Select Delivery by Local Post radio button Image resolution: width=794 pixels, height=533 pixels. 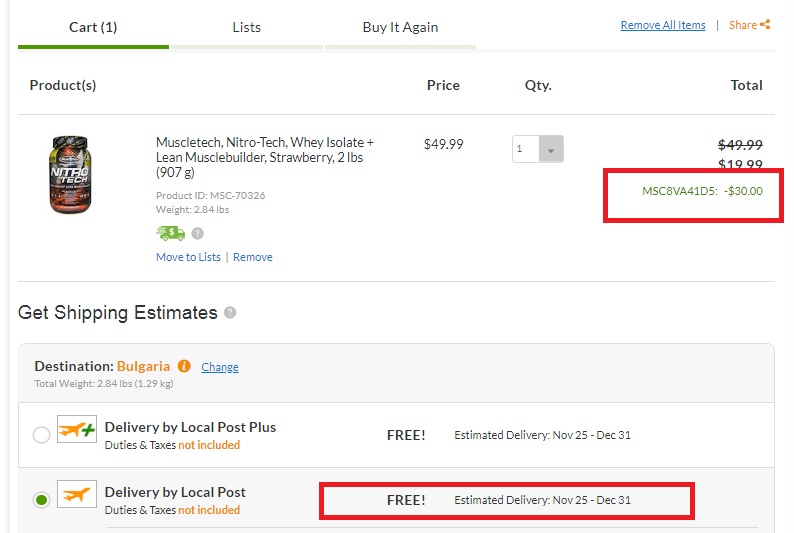pyautogui.click(x=41, y=500)
